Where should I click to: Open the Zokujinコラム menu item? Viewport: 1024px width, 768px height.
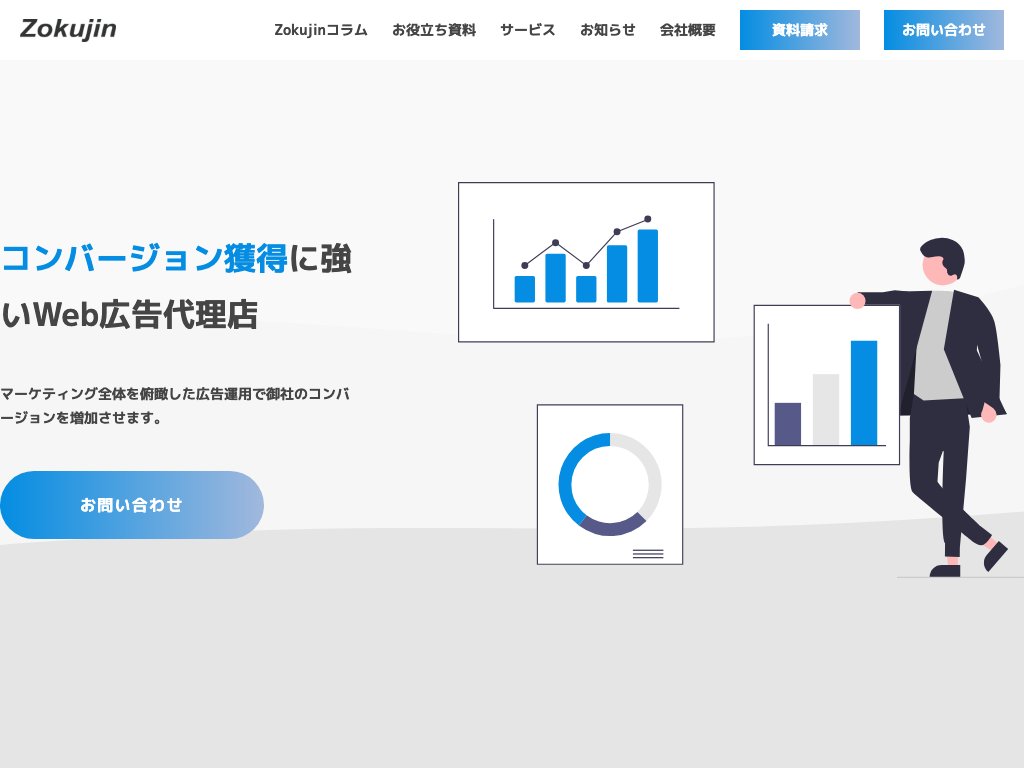322,30
